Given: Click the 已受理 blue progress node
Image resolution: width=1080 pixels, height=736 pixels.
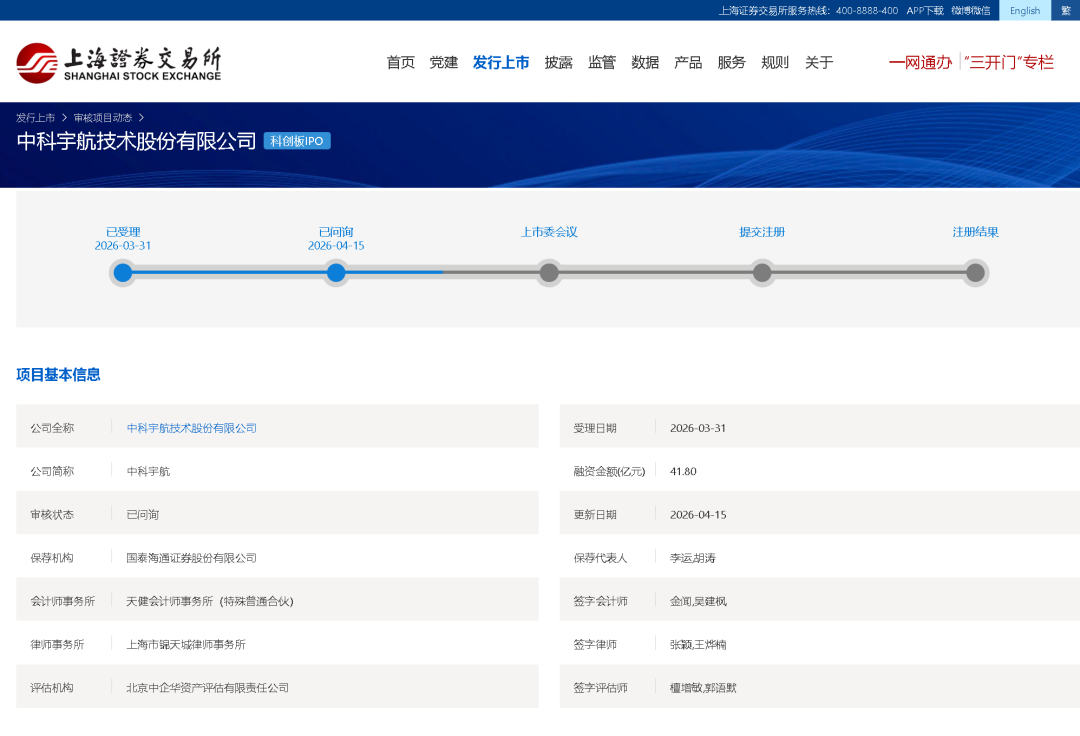Looking at the screenshot, I should point(123,273).
